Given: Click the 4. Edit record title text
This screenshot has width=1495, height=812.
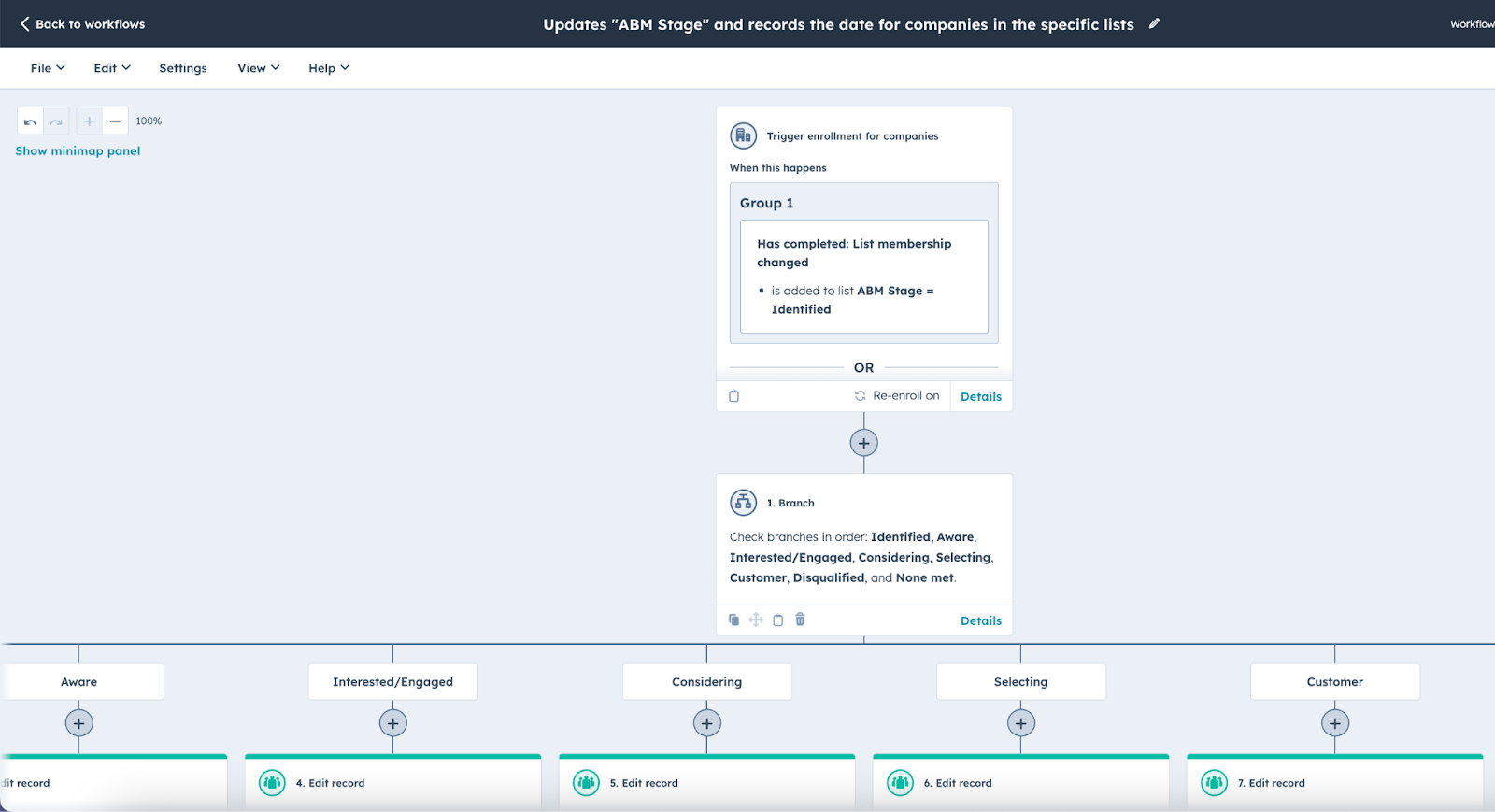Looking at the screenshot, I should coord(330,784).
